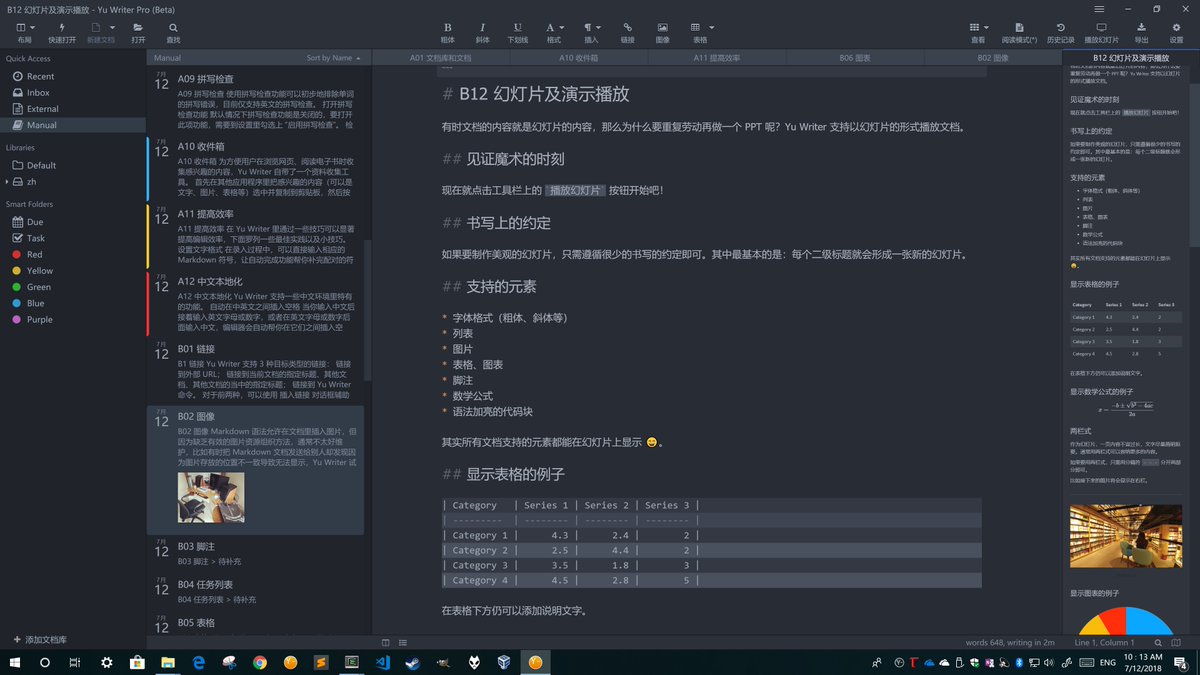Switch to B06 图表 tab

(855, 58)
